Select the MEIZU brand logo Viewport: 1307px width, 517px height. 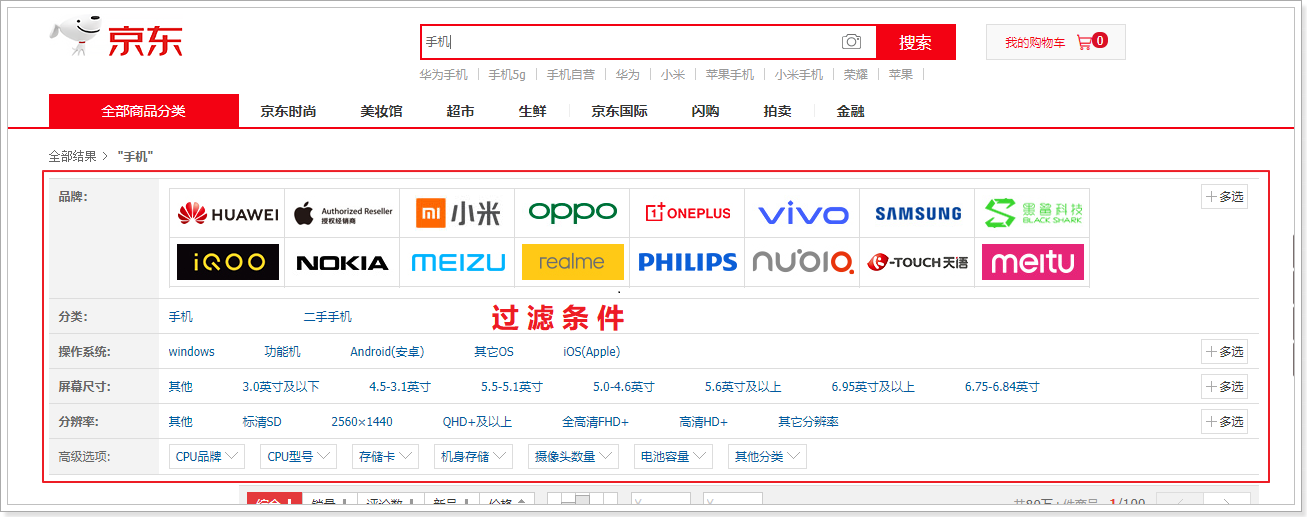tap(457, 262)
